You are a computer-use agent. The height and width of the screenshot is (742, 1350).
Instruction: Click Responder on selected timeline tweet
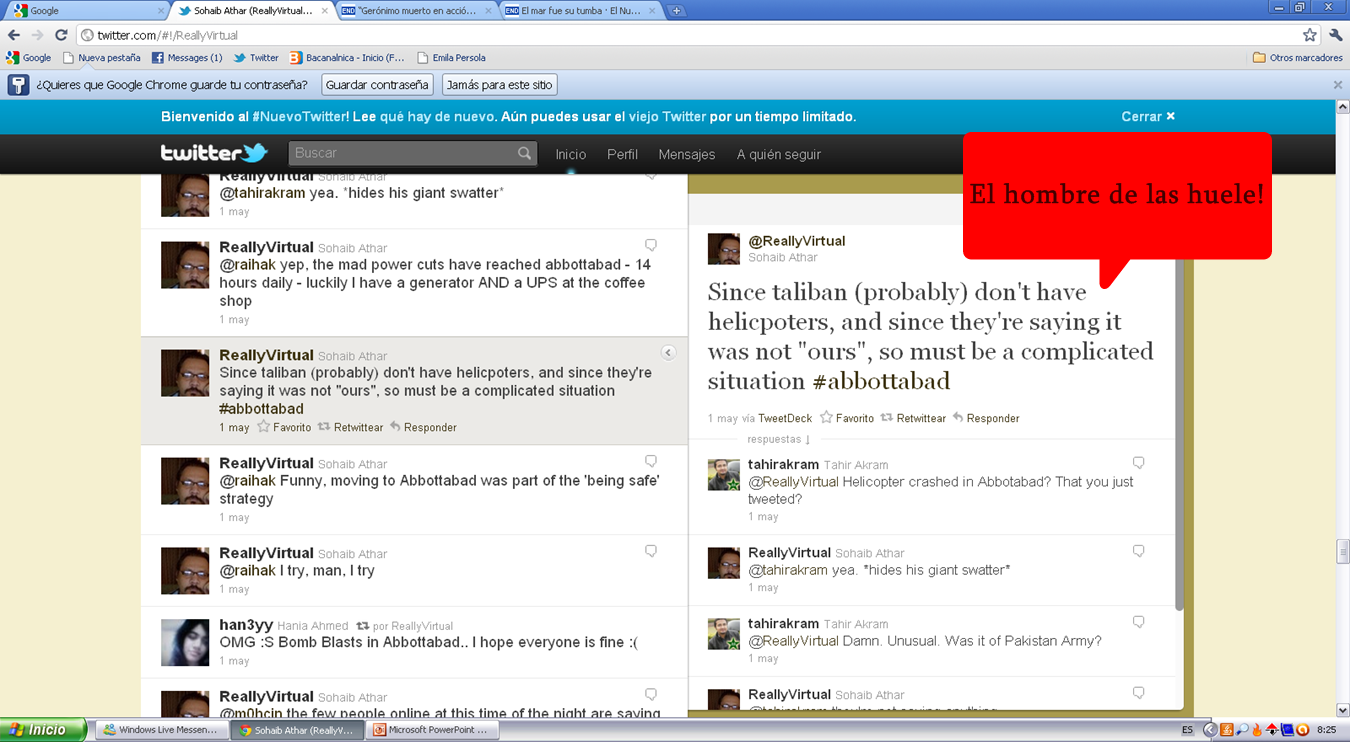(x=423, y=427)
